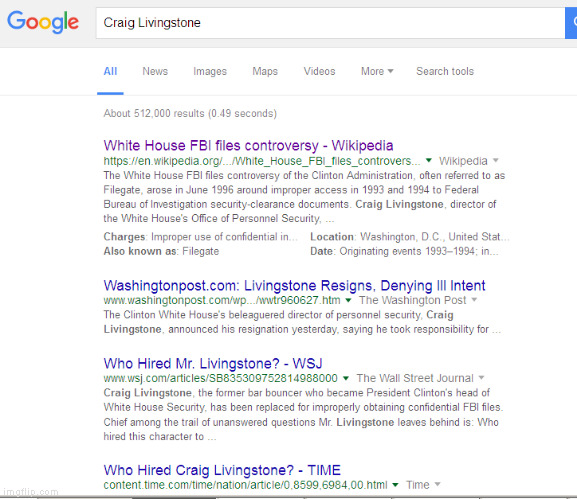Click the content.time.com green URL
Image resolution: width=577 pixels, height=499 pixels.
245,485
